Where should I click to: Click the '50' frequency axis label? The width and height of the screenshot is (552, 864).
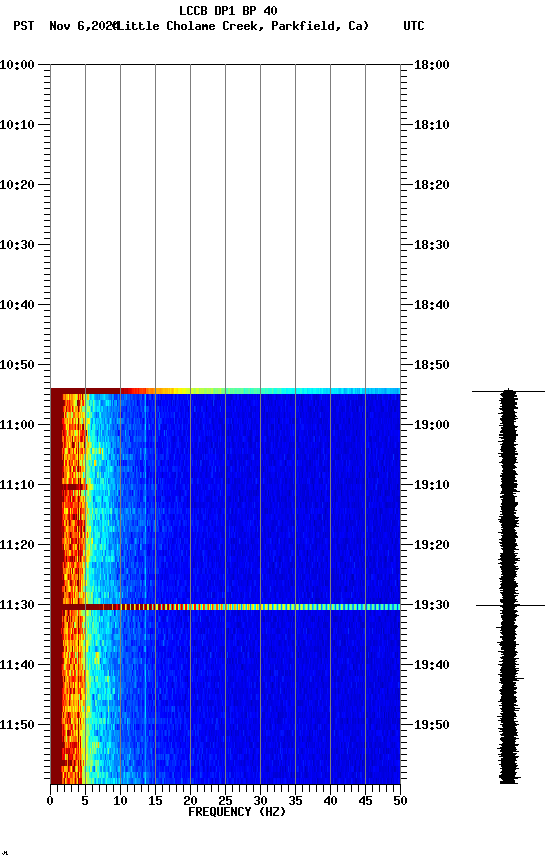click(401, 801)
